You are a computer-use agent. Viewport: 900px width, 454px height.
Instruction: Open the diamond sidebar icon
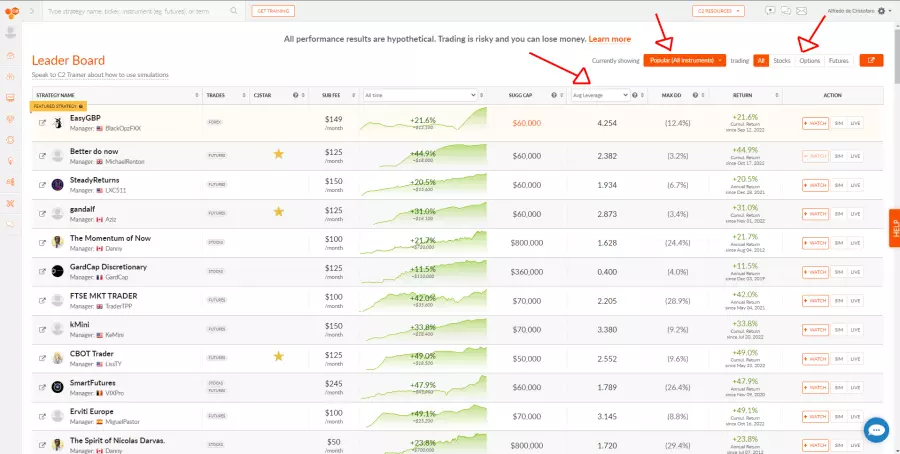coord(10,119)
